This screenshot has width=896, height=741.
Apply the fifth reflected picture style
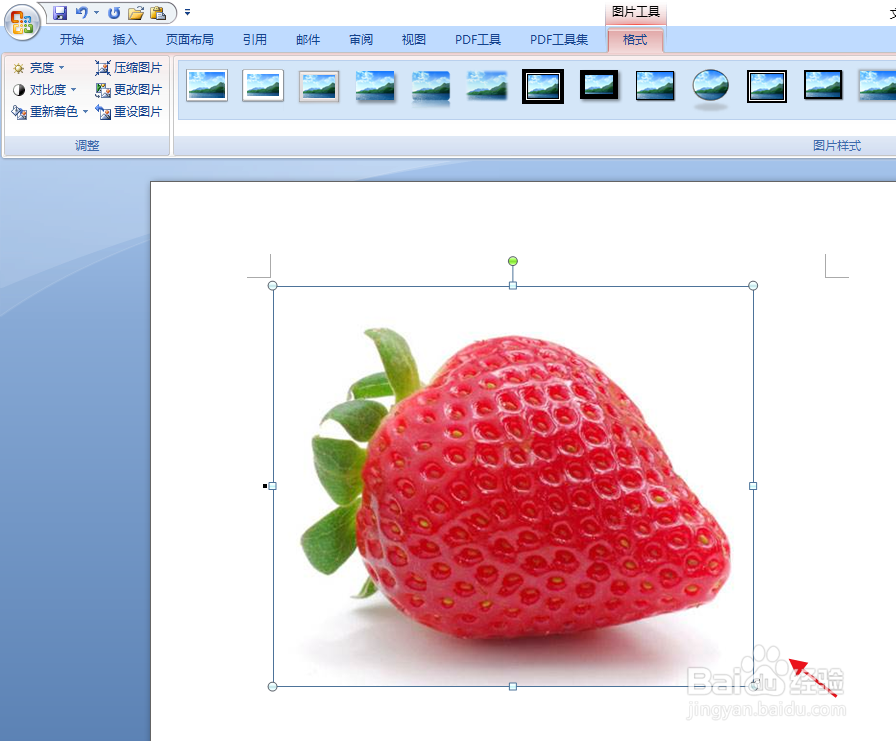click(x=431, y=87)
